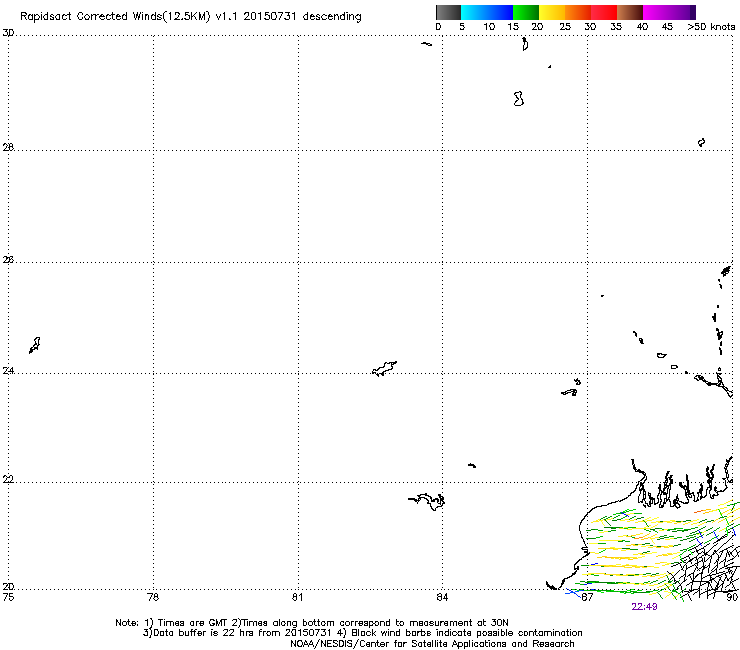Click latitude label 22 on left axis

click(8, 480)
